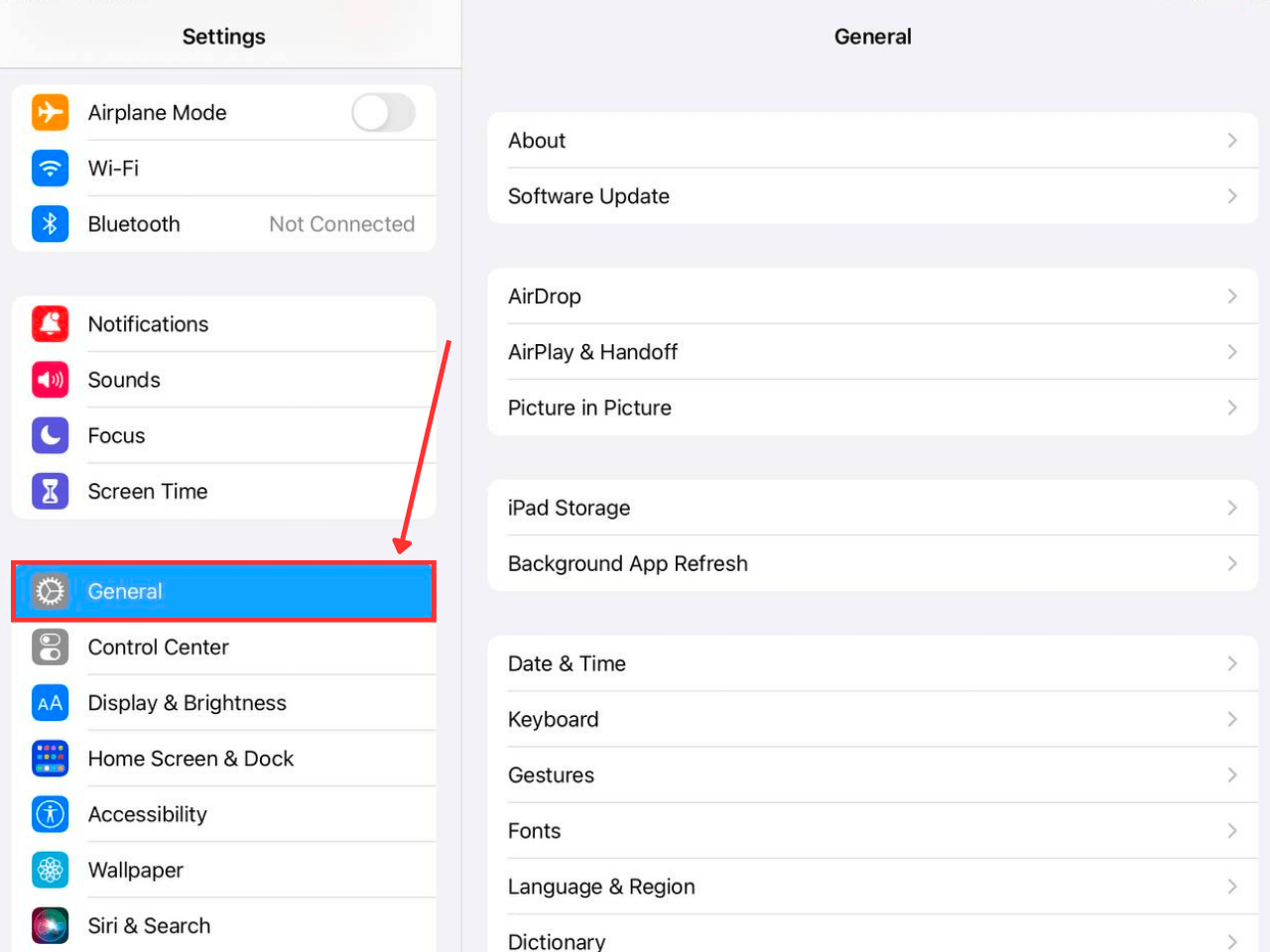This screenshot has width=1270, height=952.
Task: Open Control Center settings
Action: coord(223,647)
